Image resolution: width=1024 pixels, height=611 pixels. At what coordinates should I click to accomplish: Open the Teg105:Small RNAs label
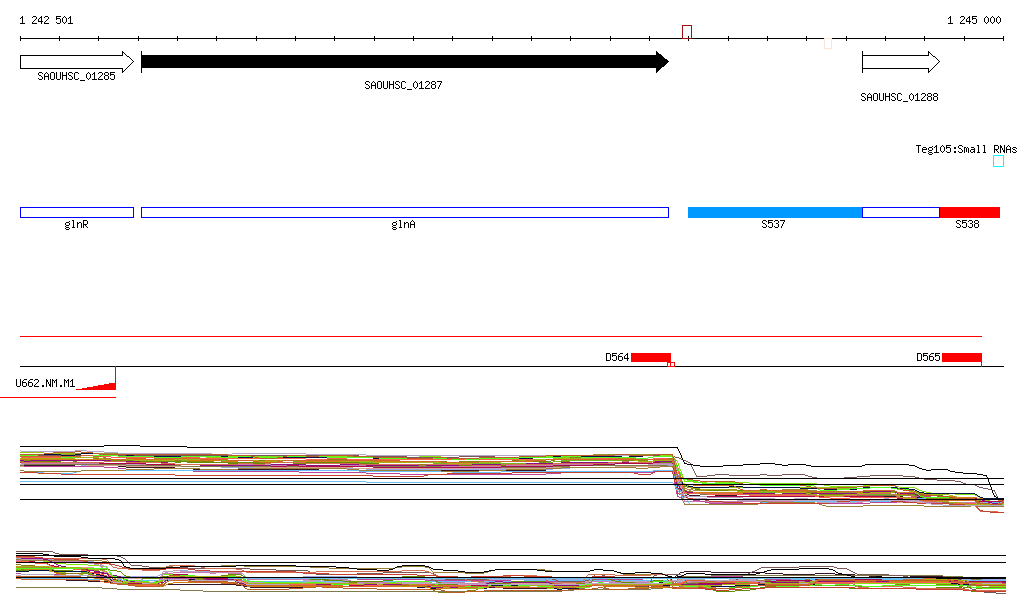[x=965, y=149]
